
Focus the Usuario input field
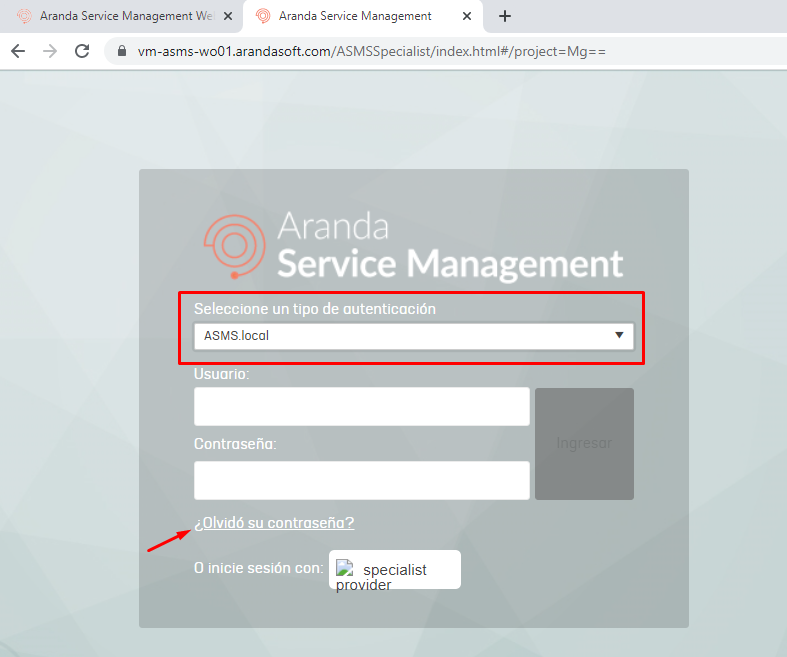[x=362, y=407]
